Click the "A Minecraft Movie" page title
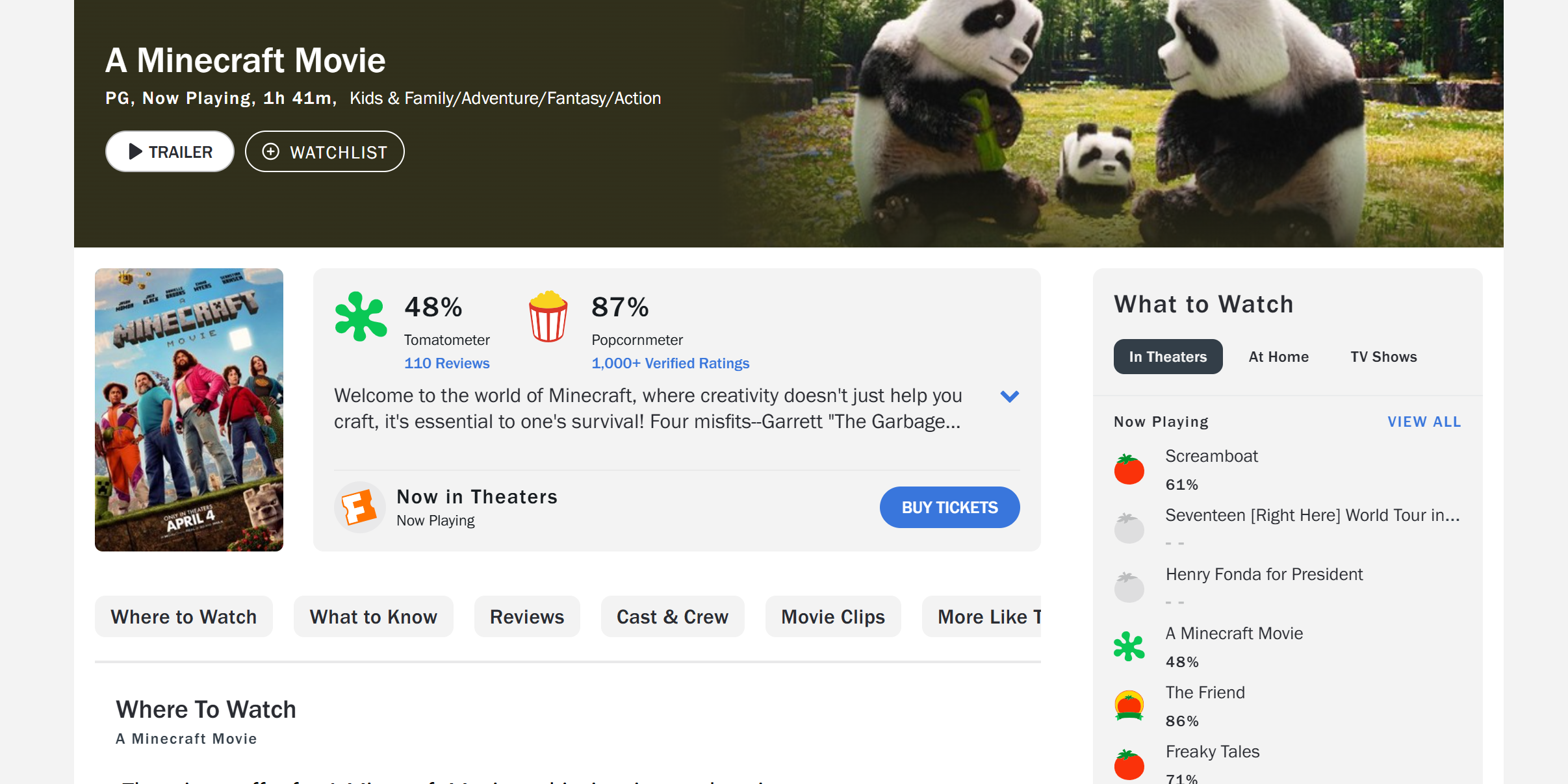 coord(245,60)
